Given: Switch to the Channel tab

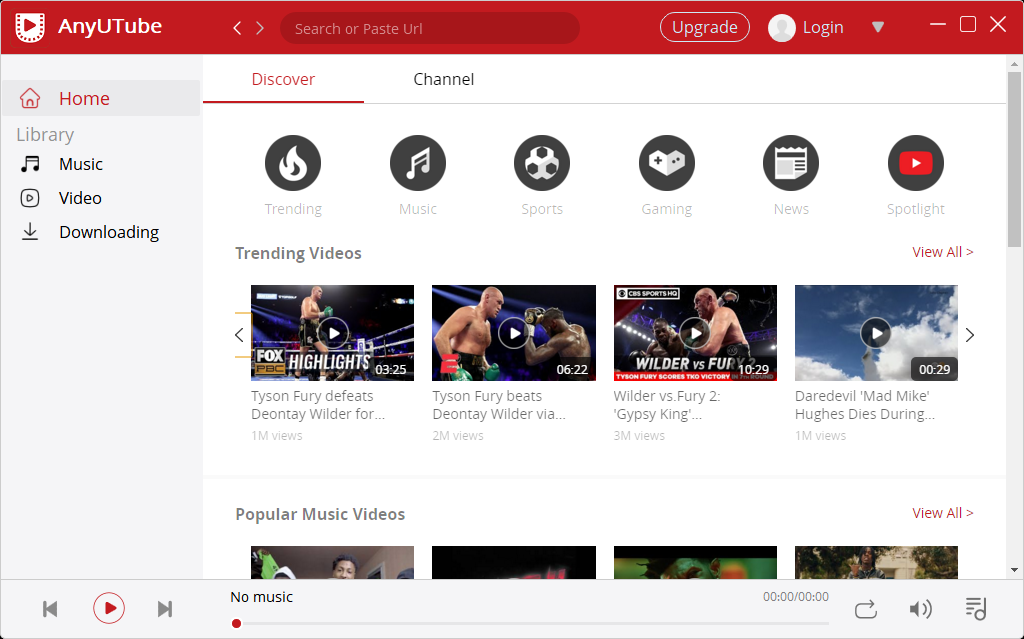Looking at the screenshot, I should [x=443, y=79].
